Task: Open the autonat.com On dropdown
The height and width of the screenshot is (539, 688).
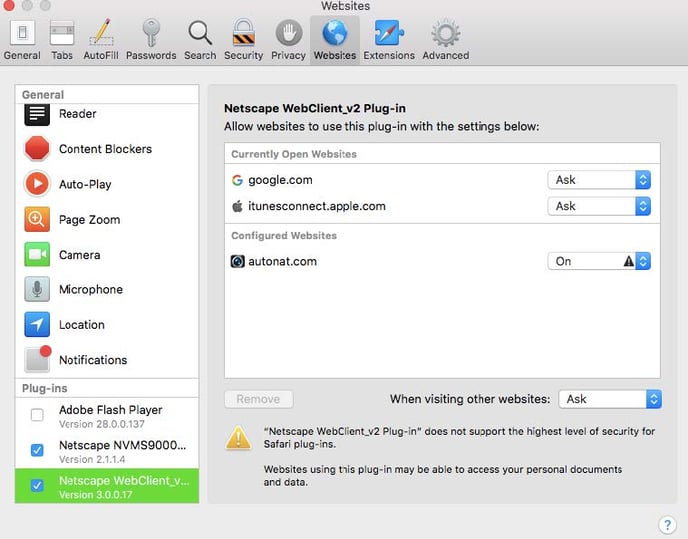Action: click(x=599, y=261)
